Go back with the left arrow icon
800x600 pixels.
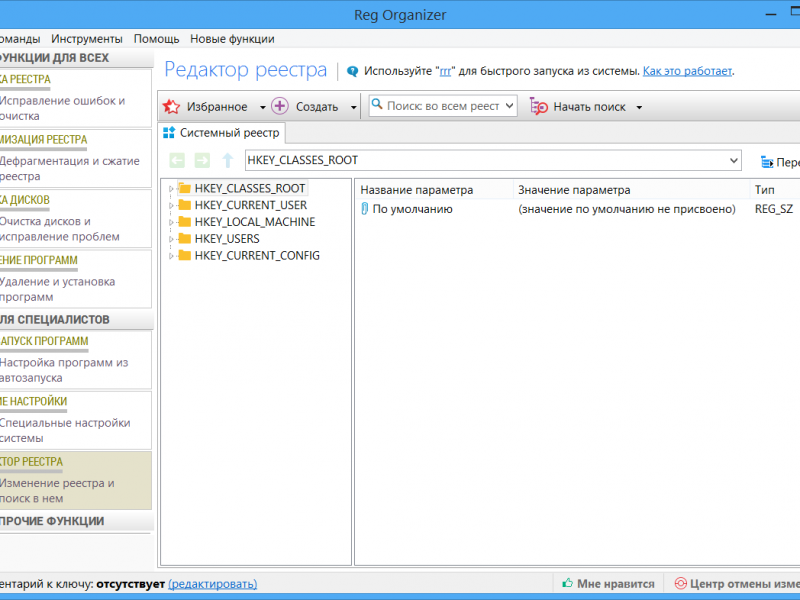point(177,161)
